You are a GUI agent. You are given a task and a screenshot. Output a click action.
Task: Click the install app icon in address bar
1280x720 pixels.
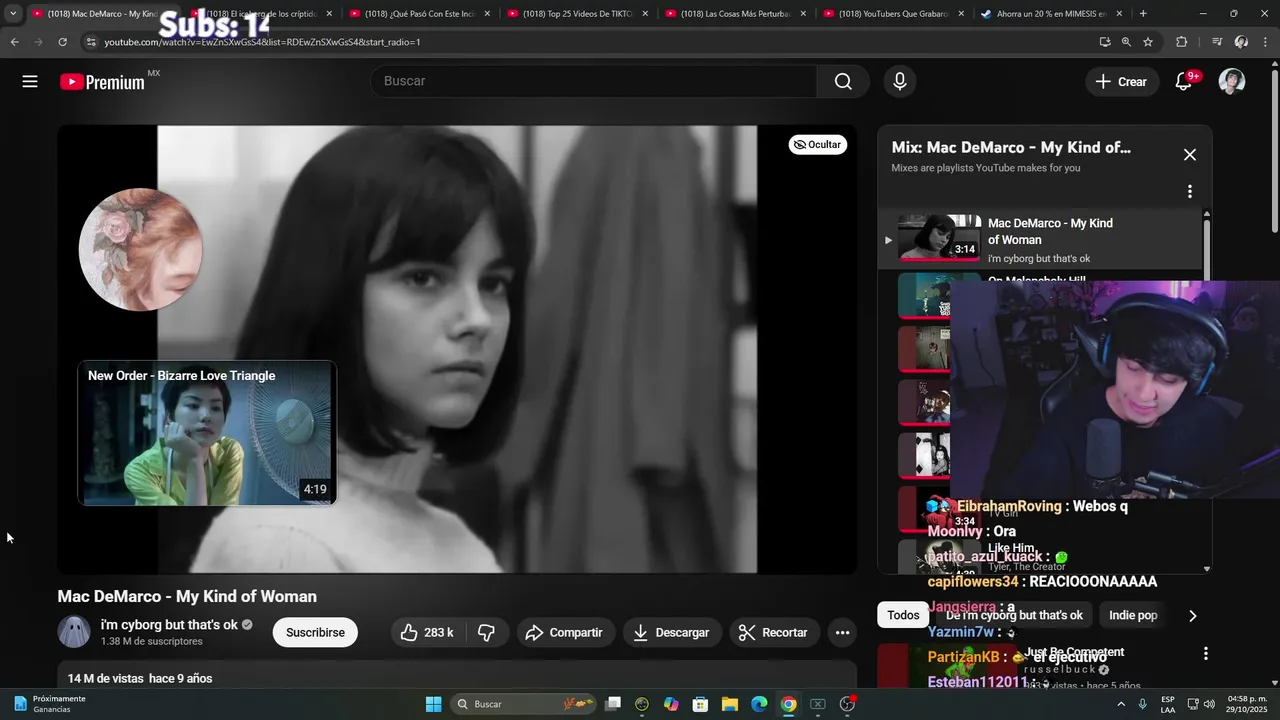(1105, 42)
